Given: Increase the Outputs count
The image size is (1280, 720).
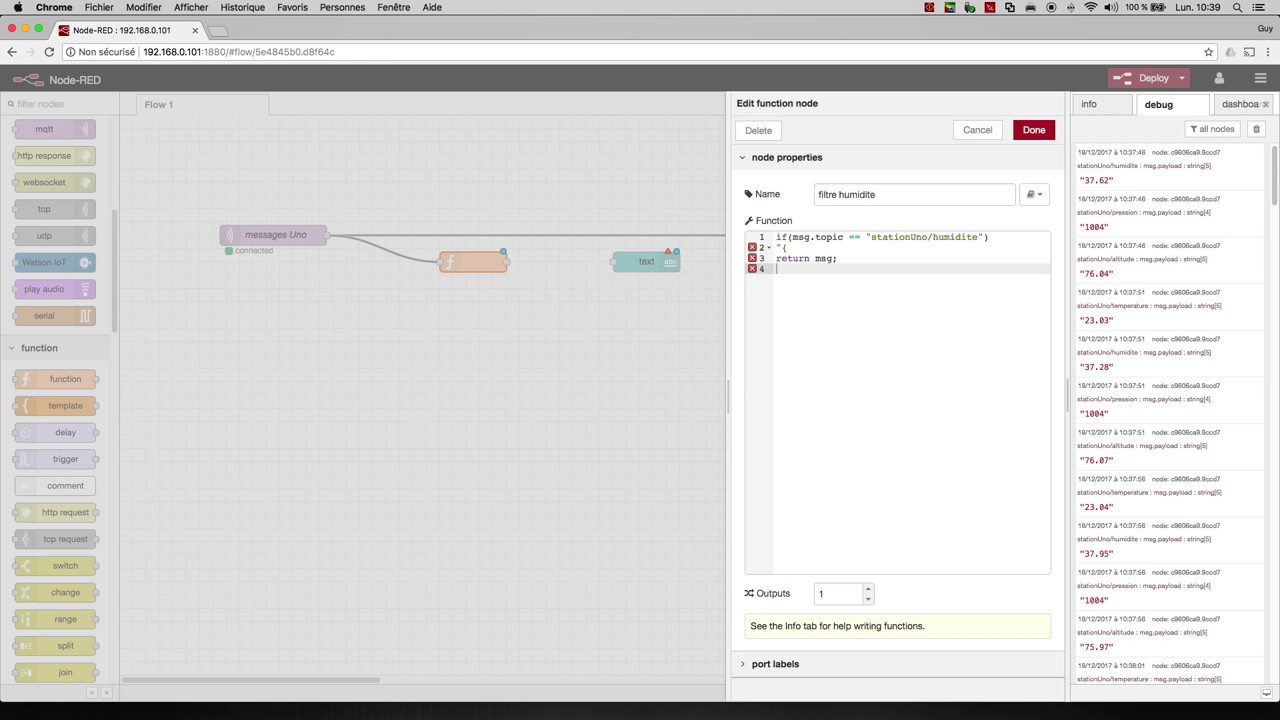Looking at the screenshot, I should click(x=868, y=589).
